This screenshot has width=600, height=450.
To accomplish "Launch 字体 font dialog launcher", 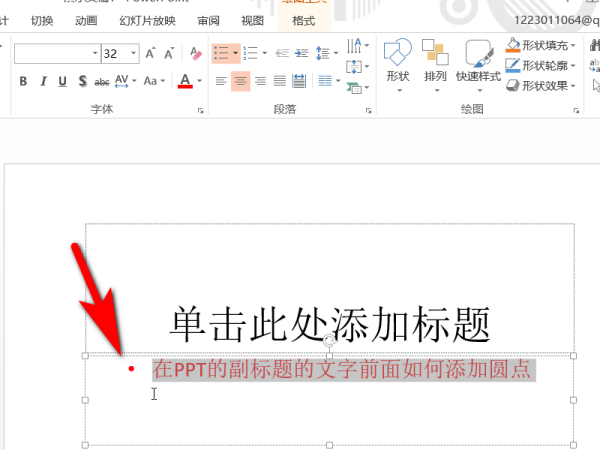I will 201,111.
